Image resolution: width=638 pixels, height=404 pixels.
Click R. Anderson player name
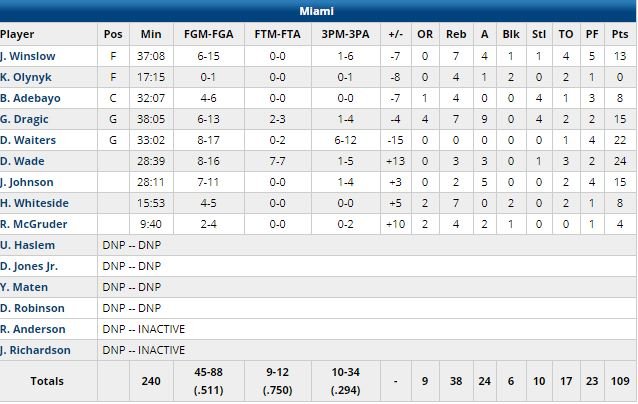coord(33,329)
